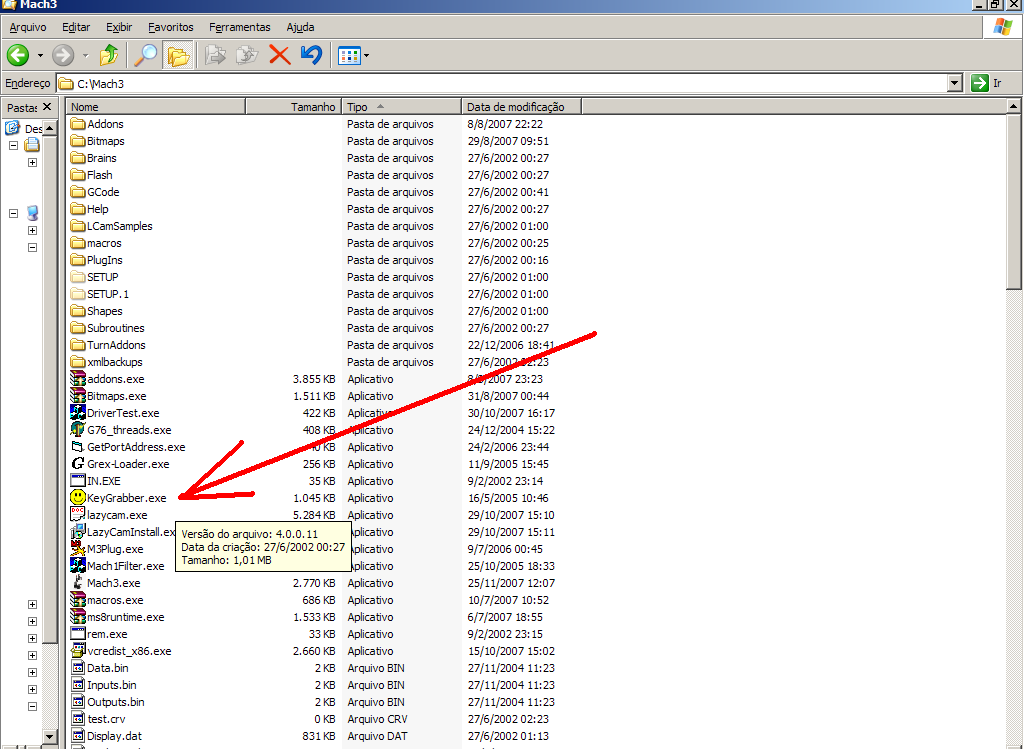
Task: Click the C:\Mach3 address field
Action: pyautogui.click(x=502, y=83)
